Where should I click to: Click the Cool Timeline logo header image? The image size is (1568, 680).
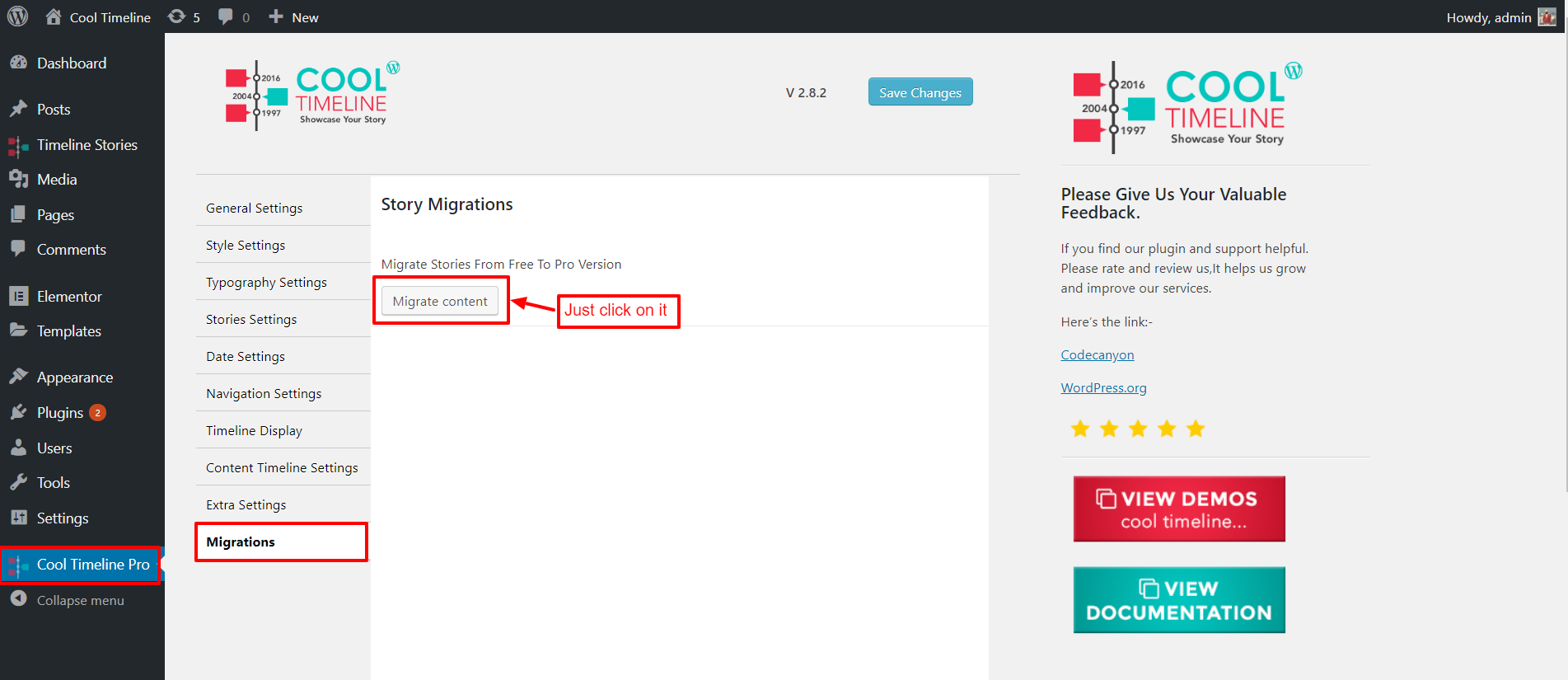313,95
